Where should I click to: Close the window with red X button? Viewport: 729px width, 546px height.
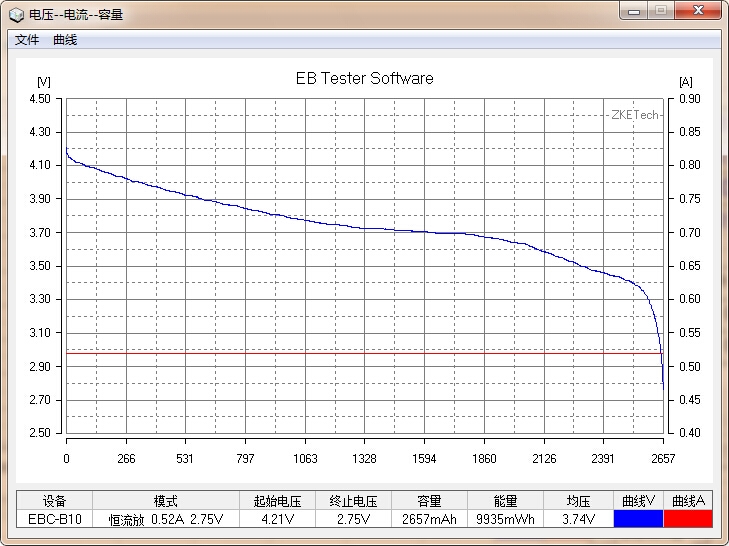[697, 11]
